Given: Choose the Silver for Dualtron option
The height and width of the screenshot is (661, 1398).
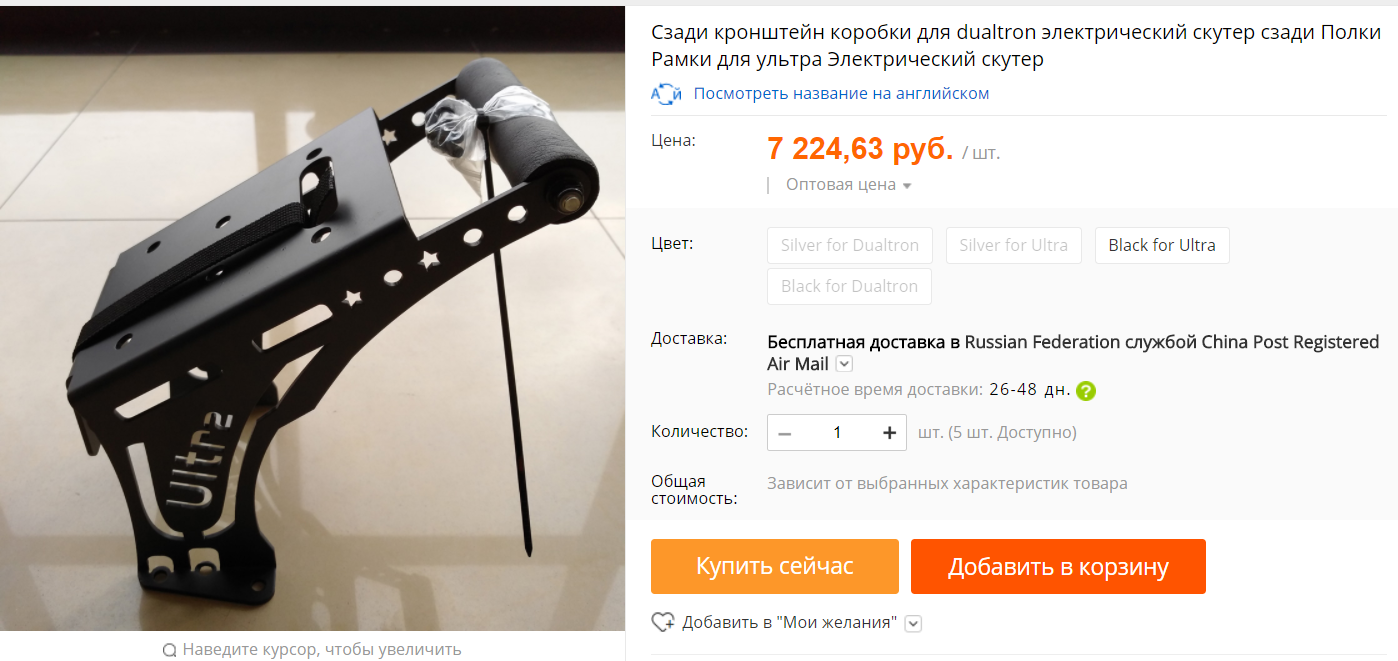Looking at the screenshot, I should click(x=850, y=245).
